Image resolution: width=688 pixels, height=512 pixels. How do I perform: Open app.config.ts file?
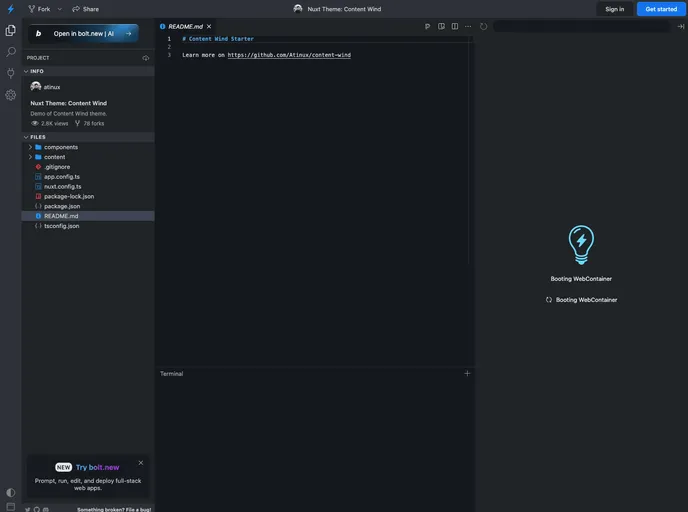(88, 176)
